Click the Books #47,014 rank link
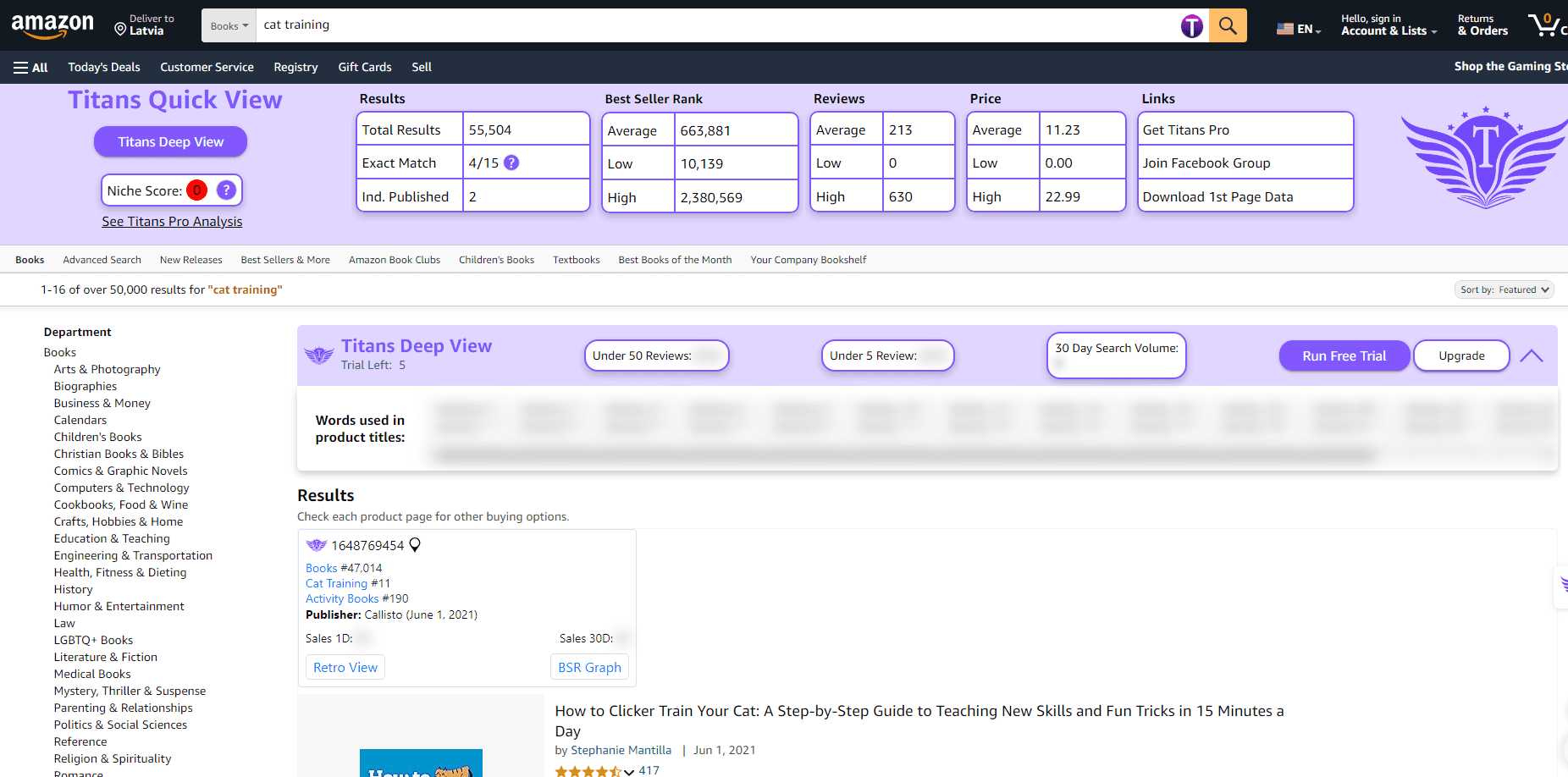The height and width of the screenshot is (777, 1568). click(x=322, y=568)
